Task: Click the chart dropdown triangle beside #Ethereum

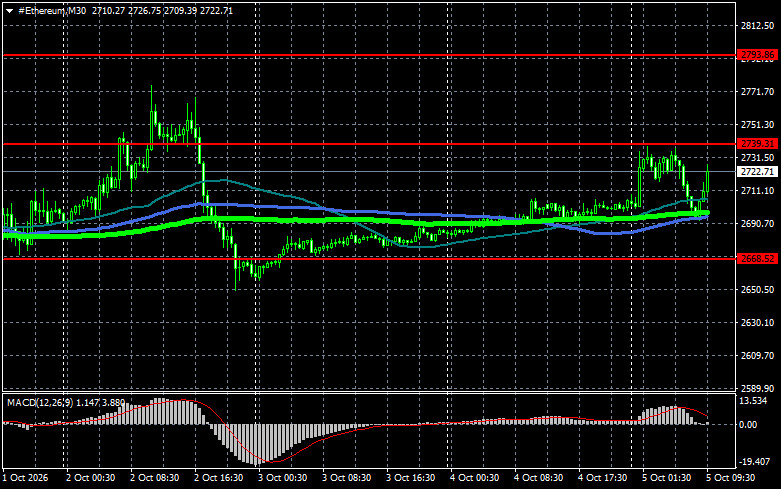Action: coord(9,11)
